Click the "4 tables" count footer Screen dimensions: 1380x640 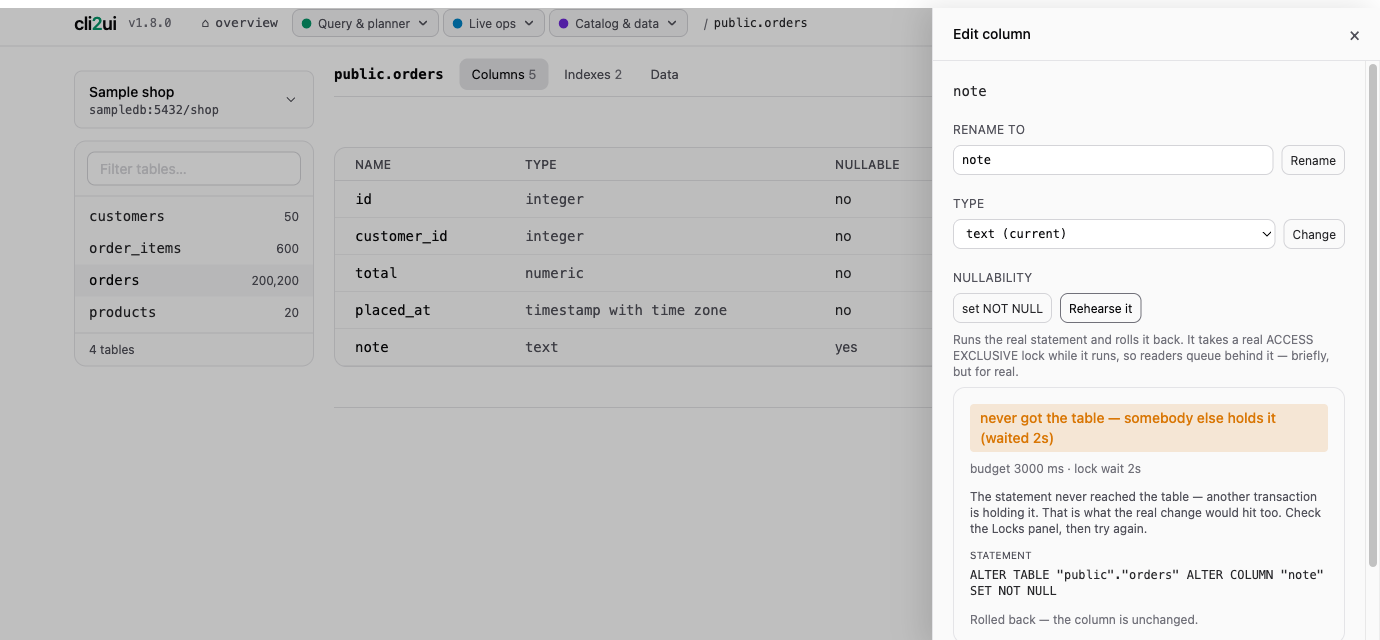(111, 350)
